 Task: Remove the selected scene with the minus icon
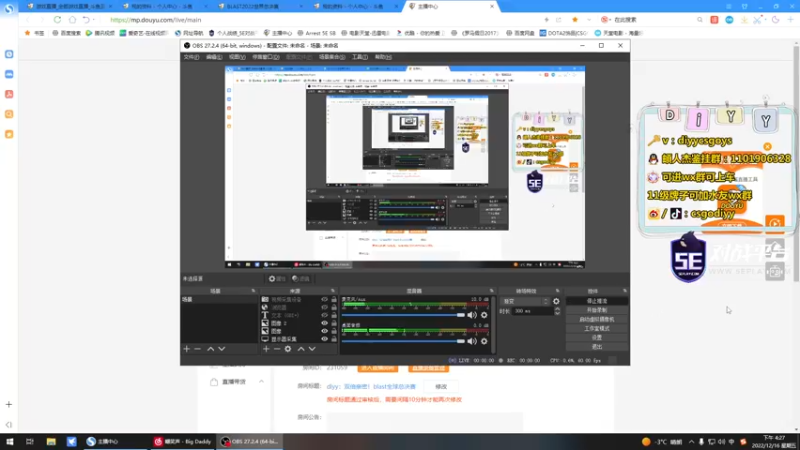[197, 349]
